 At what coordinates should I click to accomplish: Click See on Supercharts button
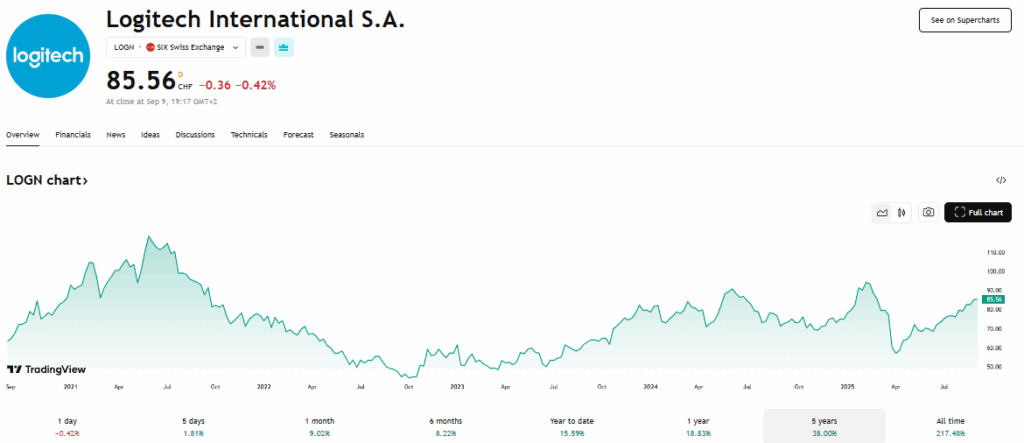point(965,20)
